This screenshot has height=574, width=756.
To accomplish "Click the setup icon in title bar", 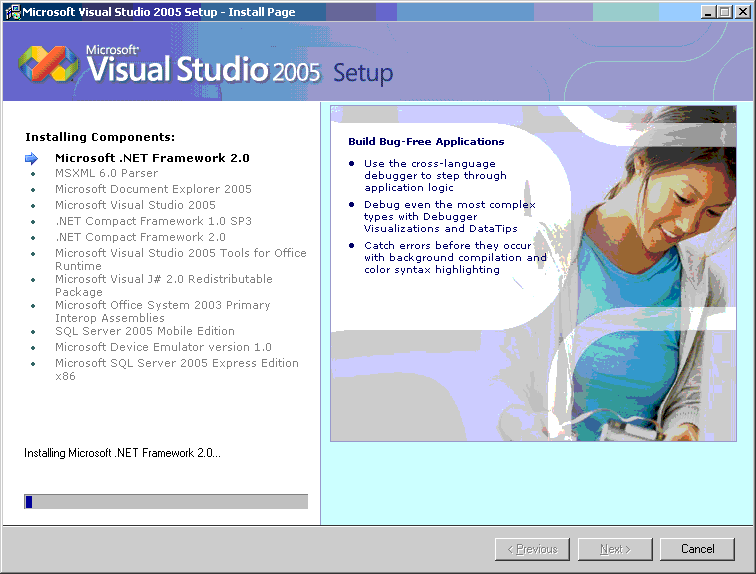I will 13,12.
